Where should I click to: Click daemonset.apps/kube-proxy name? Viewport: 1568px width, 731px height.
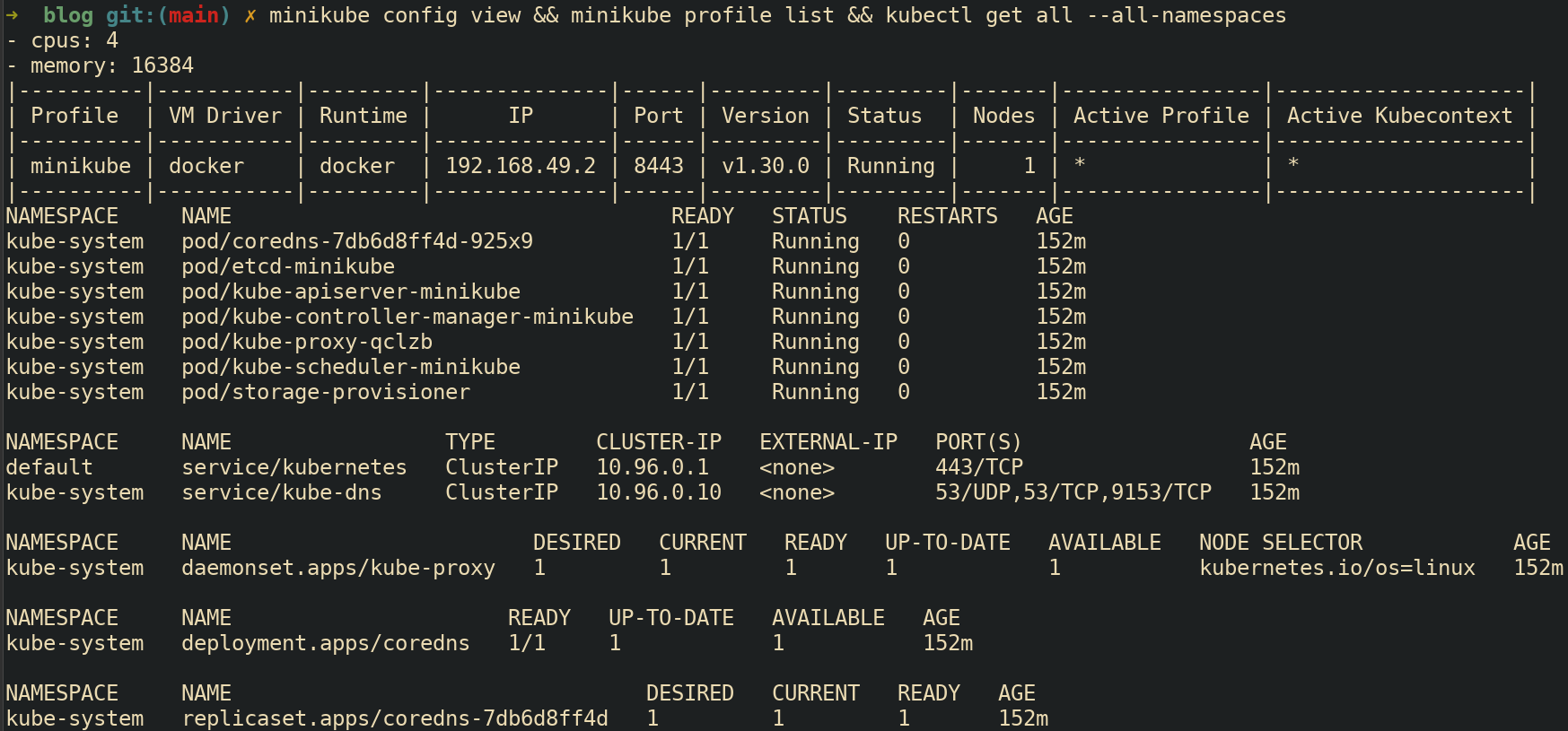coord(338,568)
